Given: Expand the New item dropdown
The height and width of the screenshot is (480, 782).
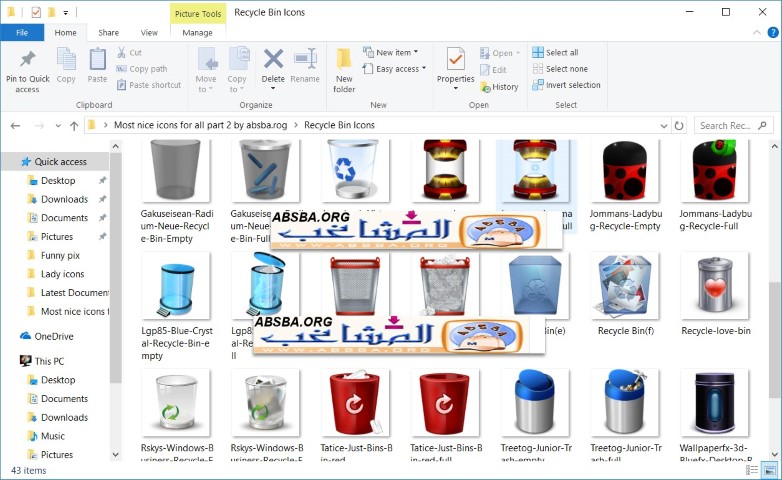Looking at the screenshot, I should tap(391, 52).
